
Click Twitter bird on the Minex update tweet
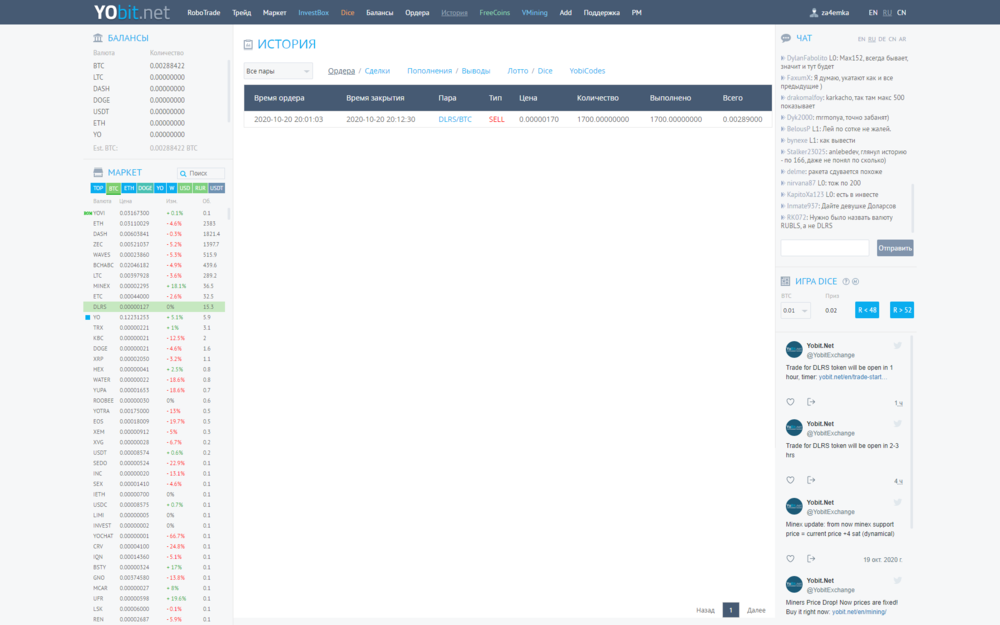(x=897, y=503)
